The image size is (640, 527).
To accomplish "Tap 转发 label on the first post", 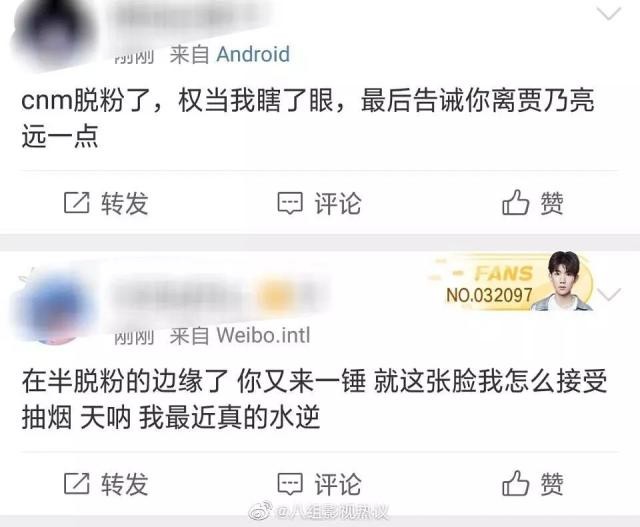I will (124, 203).
